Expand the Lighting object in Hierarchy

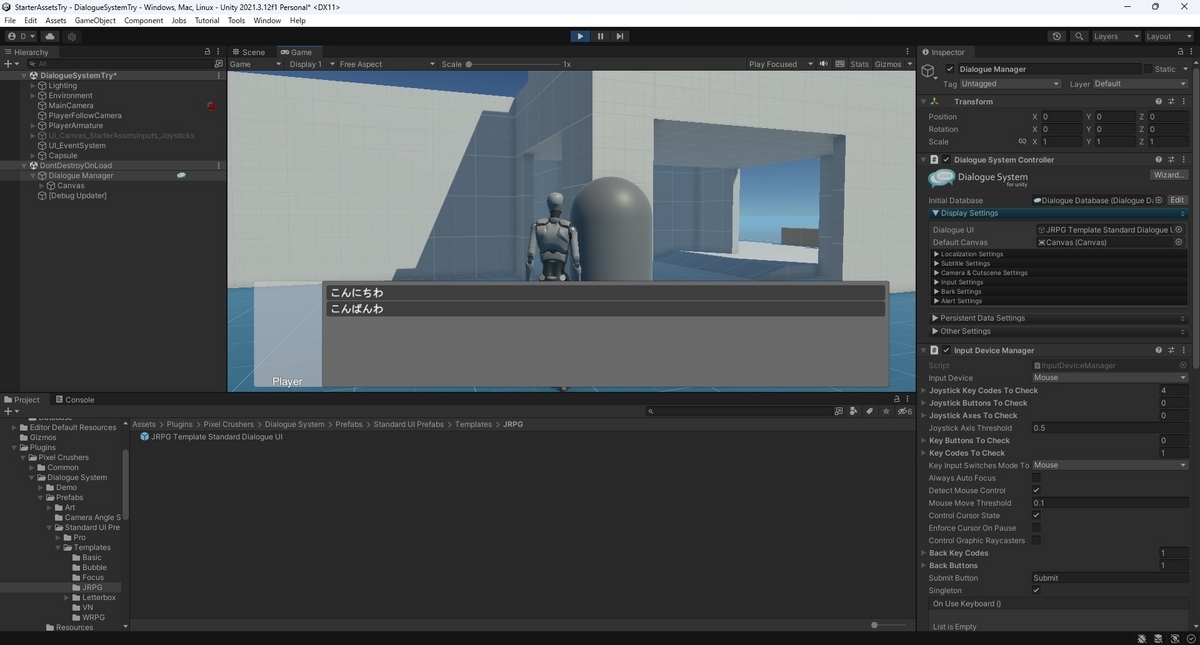click(33, 85)
